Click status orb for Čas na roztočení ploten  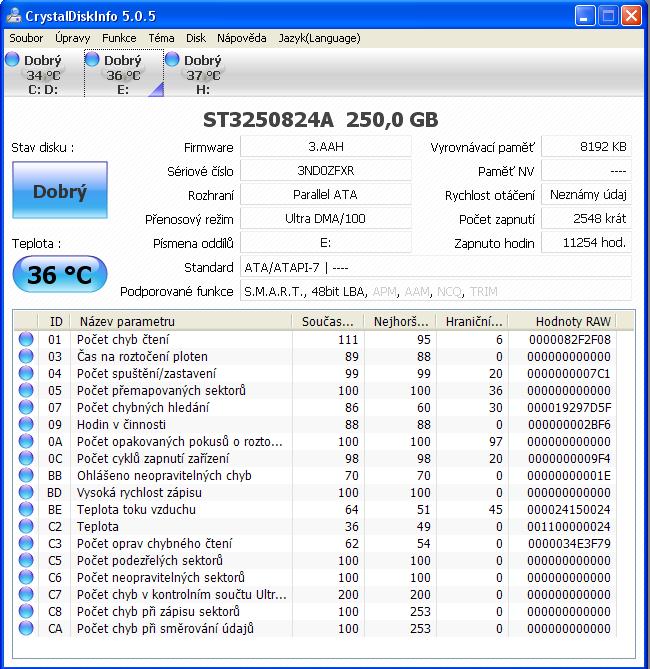[x=26, y=356]
